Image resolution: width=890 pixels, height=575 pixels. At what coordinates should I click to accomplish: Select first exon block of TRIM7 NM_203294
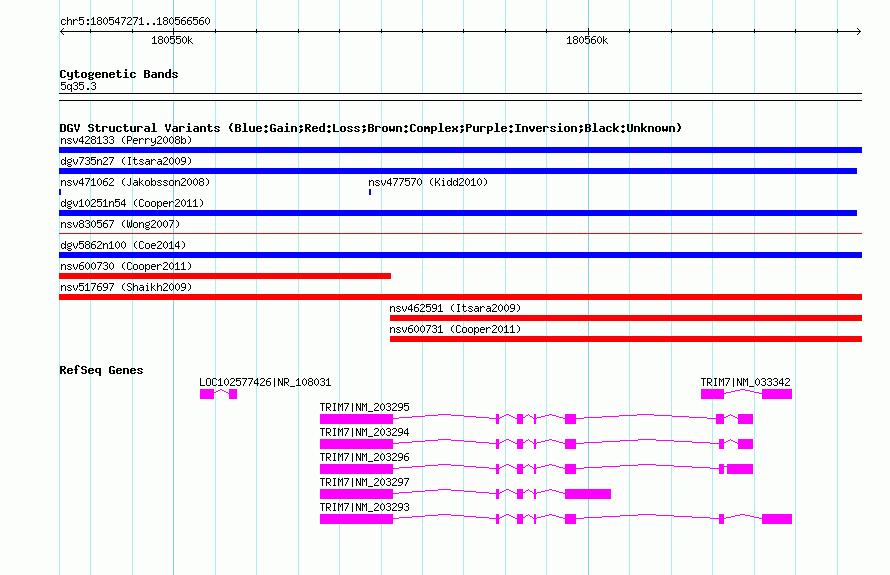pos(356,444)
